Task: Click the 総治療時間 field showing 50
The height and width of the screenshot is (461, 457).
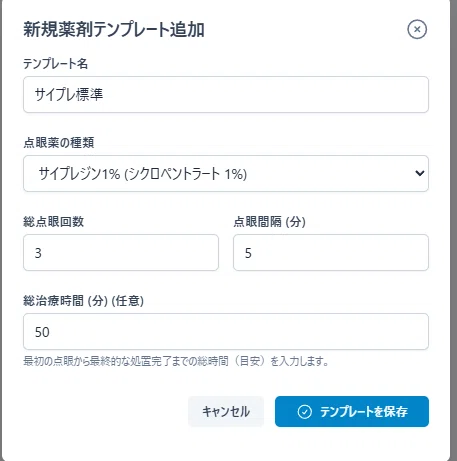Action: (x=226, y=331)
